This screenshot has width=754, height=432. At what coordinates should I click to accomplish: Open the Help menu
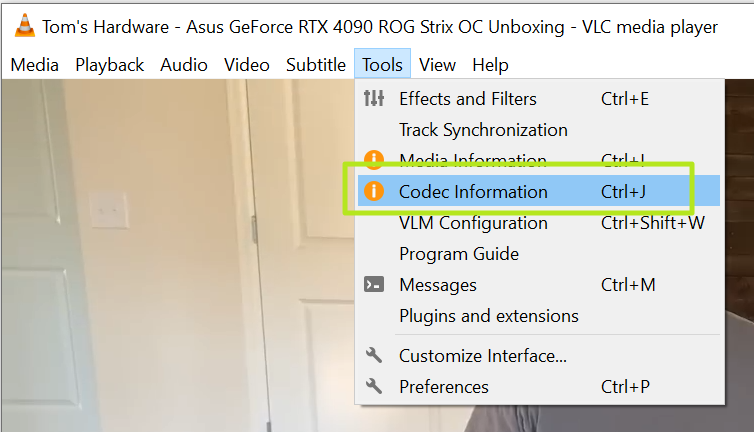(490, 65)
